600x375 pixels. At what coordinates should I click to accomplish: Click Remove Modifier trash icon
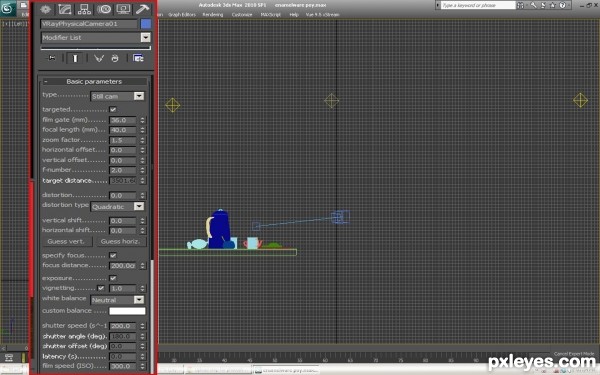tap(115, 58)
